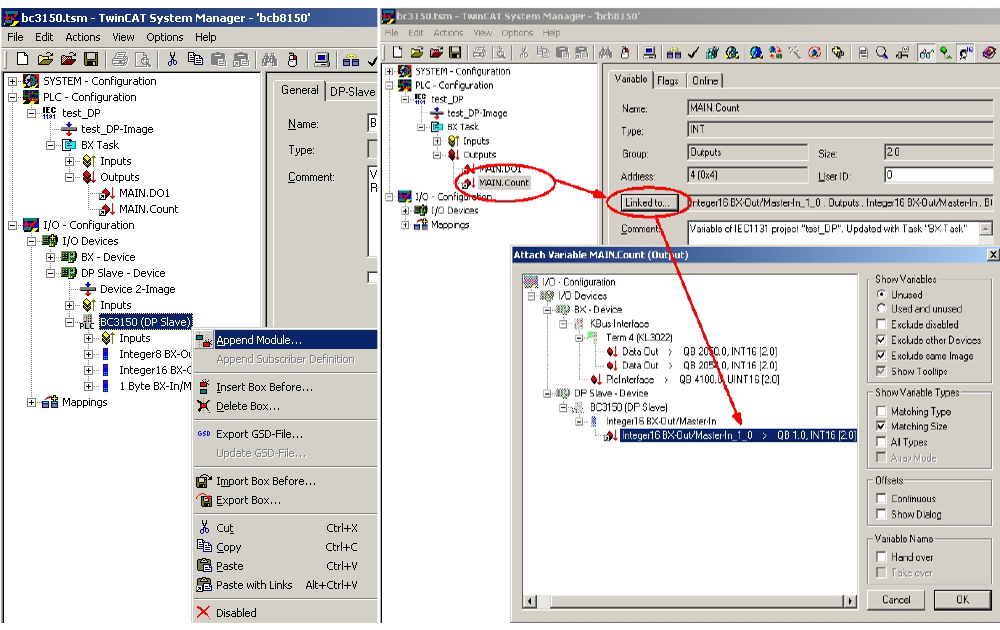Enable the All Types checkbox

(881, 442)
